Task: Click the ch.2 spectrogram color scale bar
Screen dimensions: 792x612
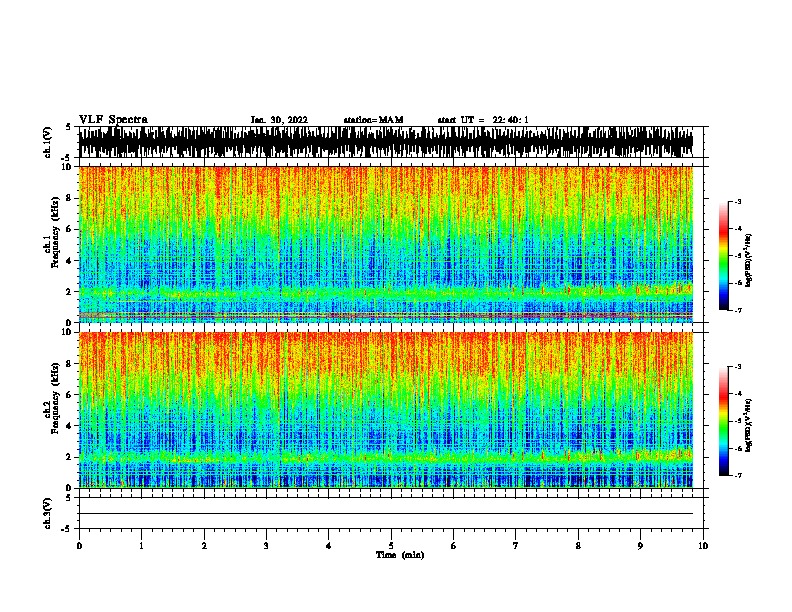Action: pos(723,421)
